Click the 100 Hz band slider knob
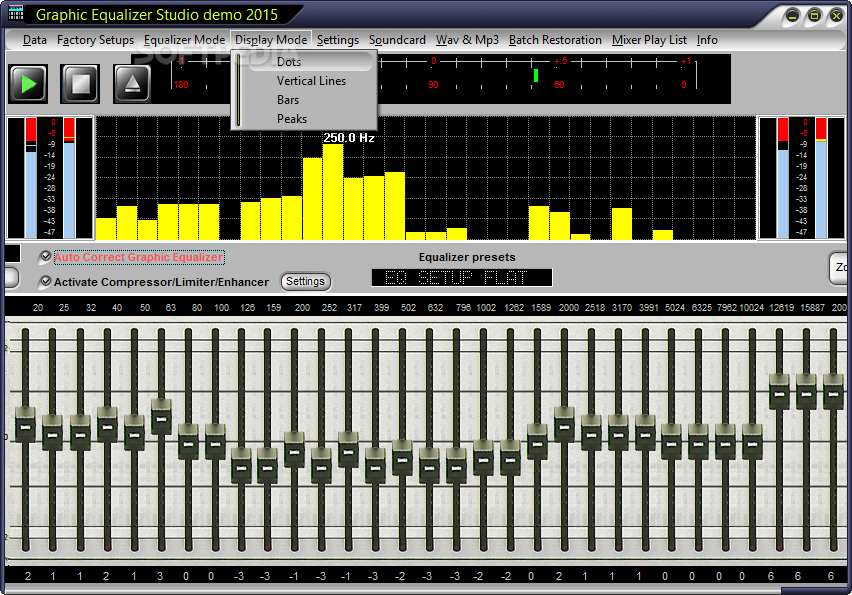This screenshot has height=595, width=852. [x=215, y=441]
